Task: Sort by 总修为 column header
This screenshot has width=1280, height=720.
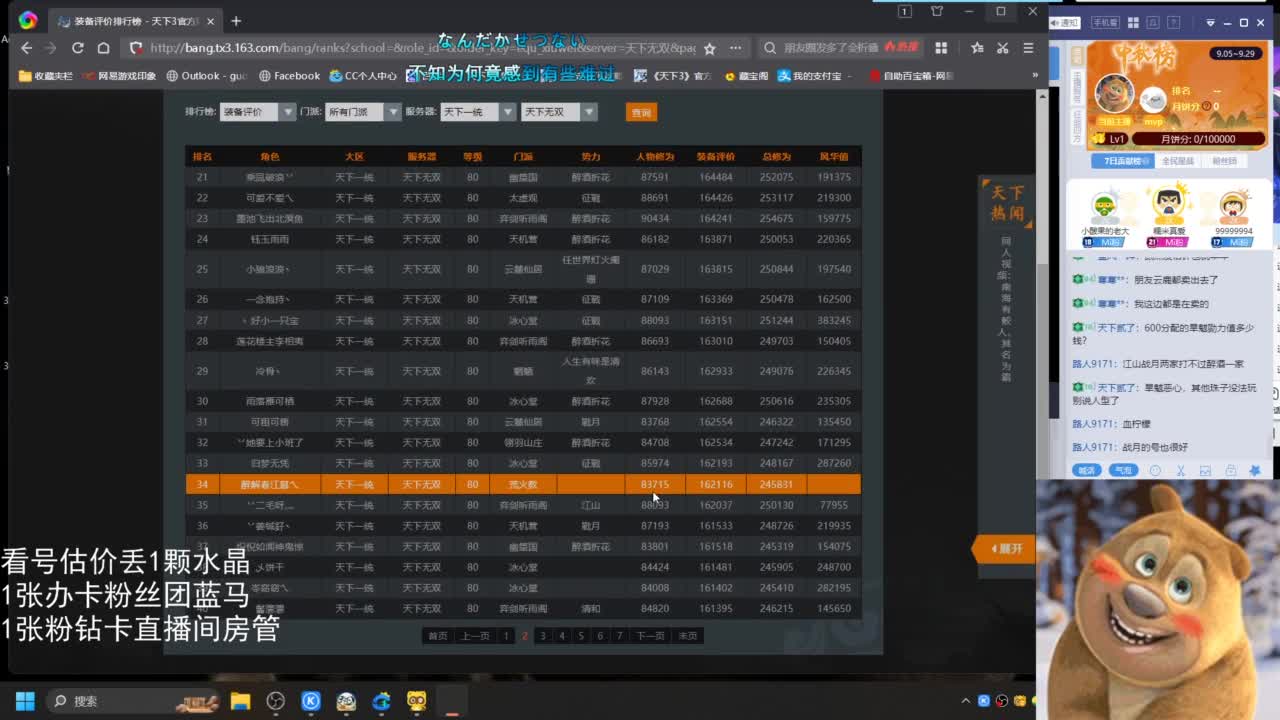Action: point(776,156)
